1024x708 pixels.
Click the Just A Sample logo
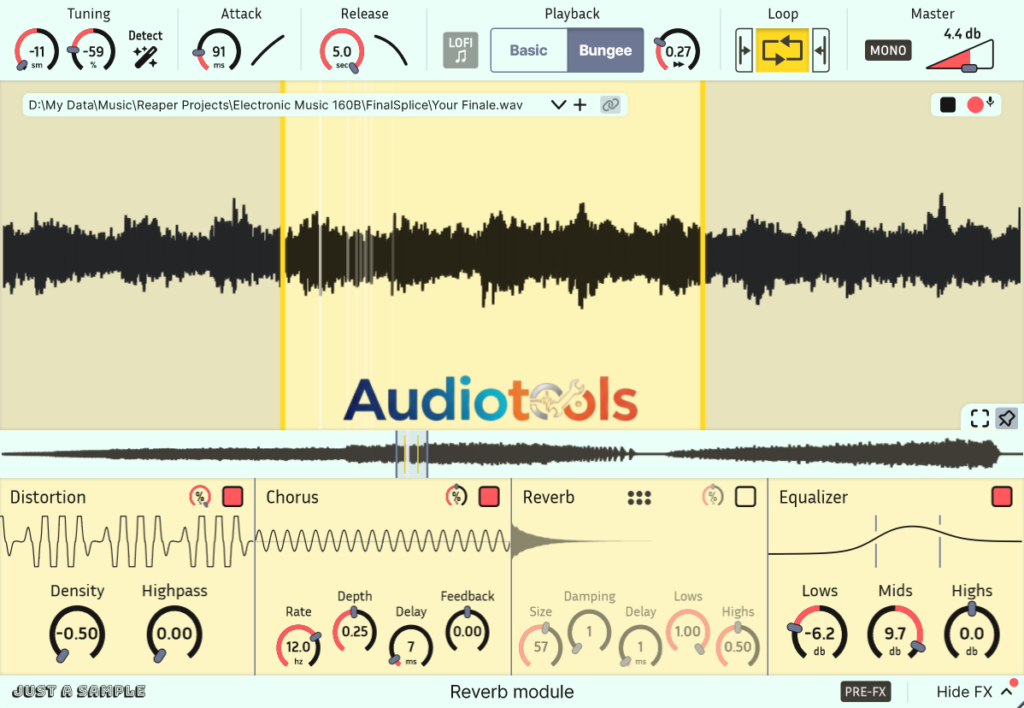(79, 692)
